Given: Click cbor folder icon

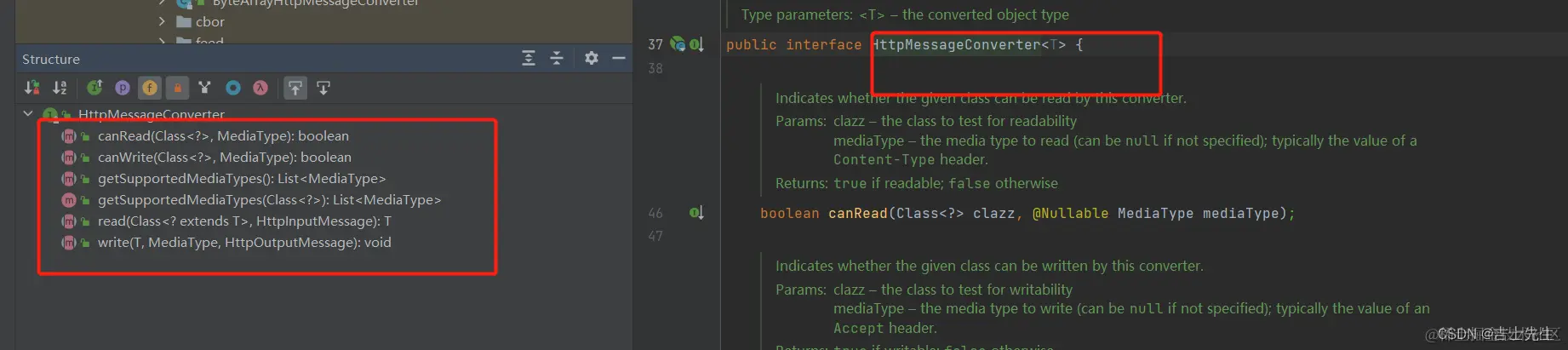Looking at the screenshot, I should [x=183, y=21].
